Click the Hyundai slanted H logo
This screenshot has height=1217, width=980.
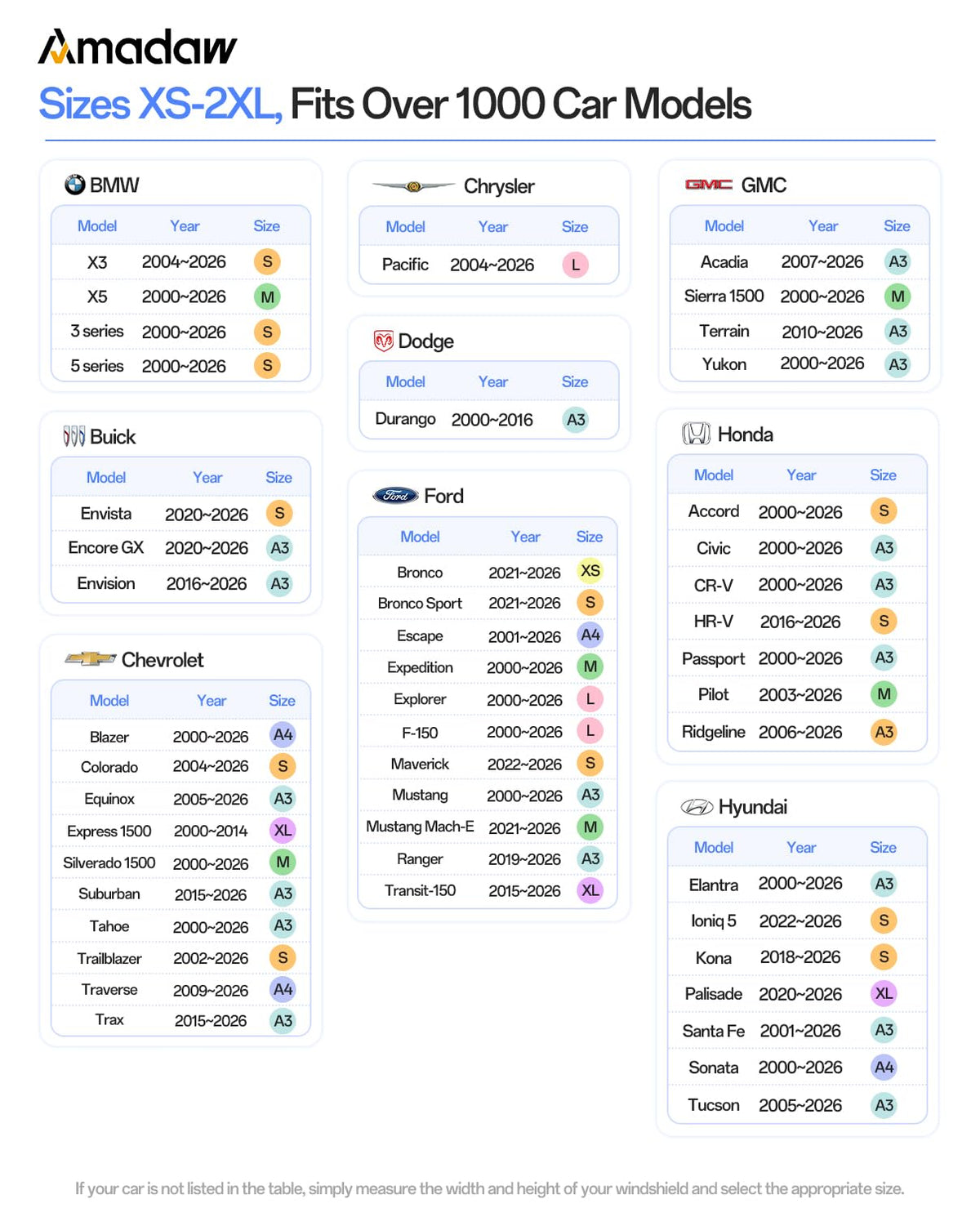coord(697,807)
